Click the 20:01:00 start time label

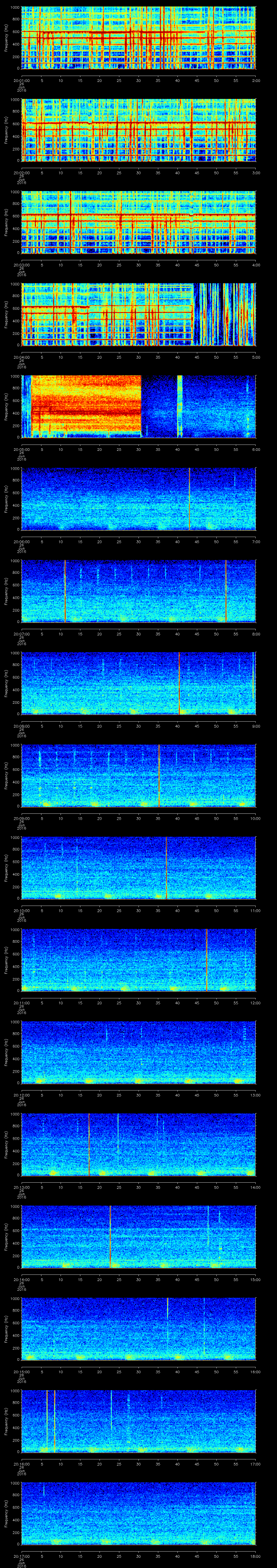[21, 80]
